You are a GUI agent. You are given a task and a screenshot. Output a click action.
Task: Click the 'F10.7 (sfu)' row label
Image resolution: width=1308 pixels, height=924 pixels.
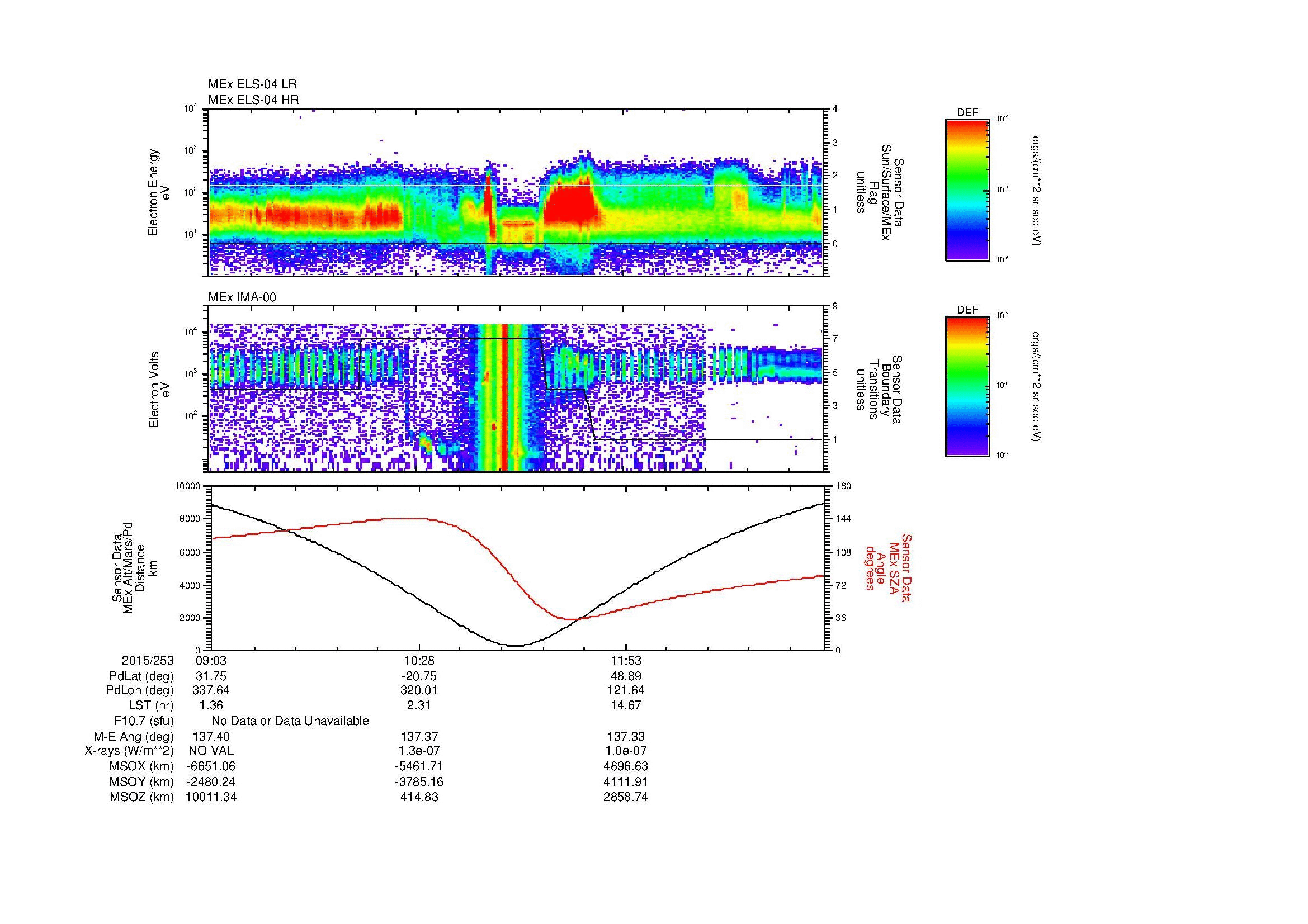click(144, 721)
